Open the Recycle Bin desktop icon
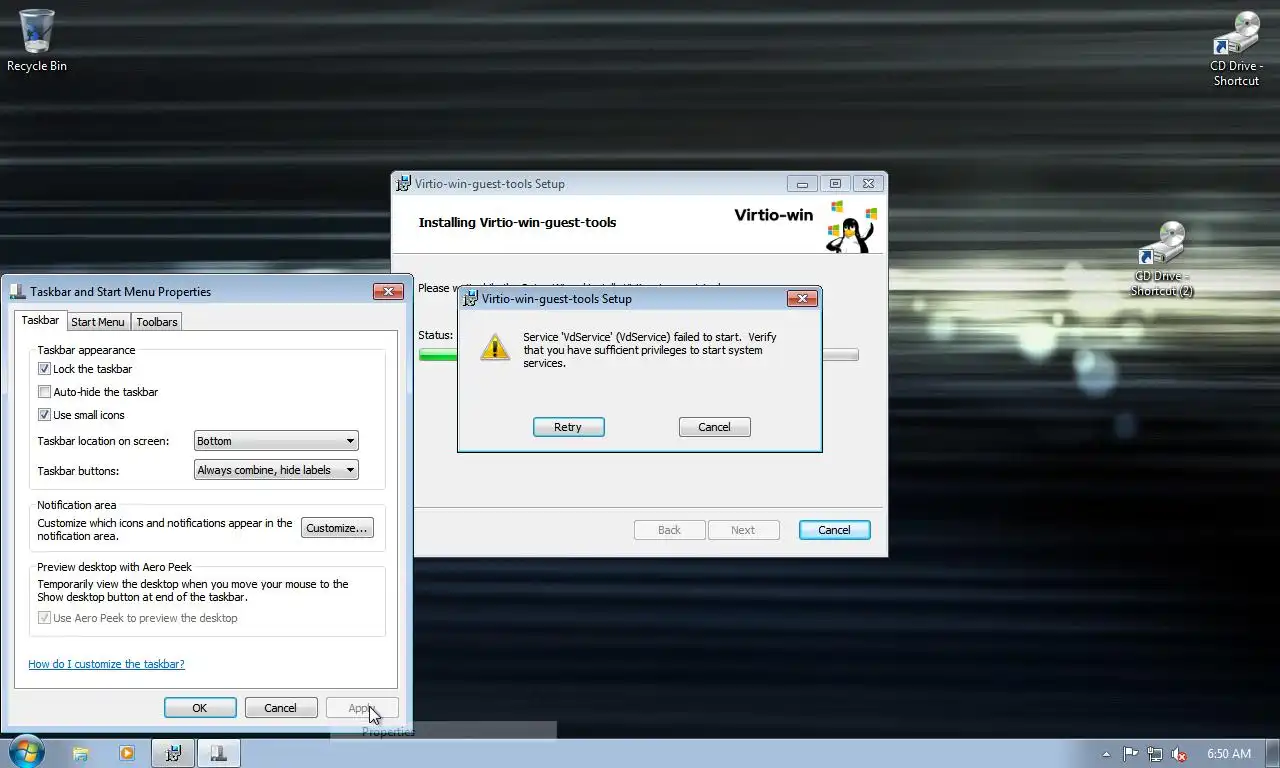The width and height of the screenshot is (1280, 768). pos(37,40)
